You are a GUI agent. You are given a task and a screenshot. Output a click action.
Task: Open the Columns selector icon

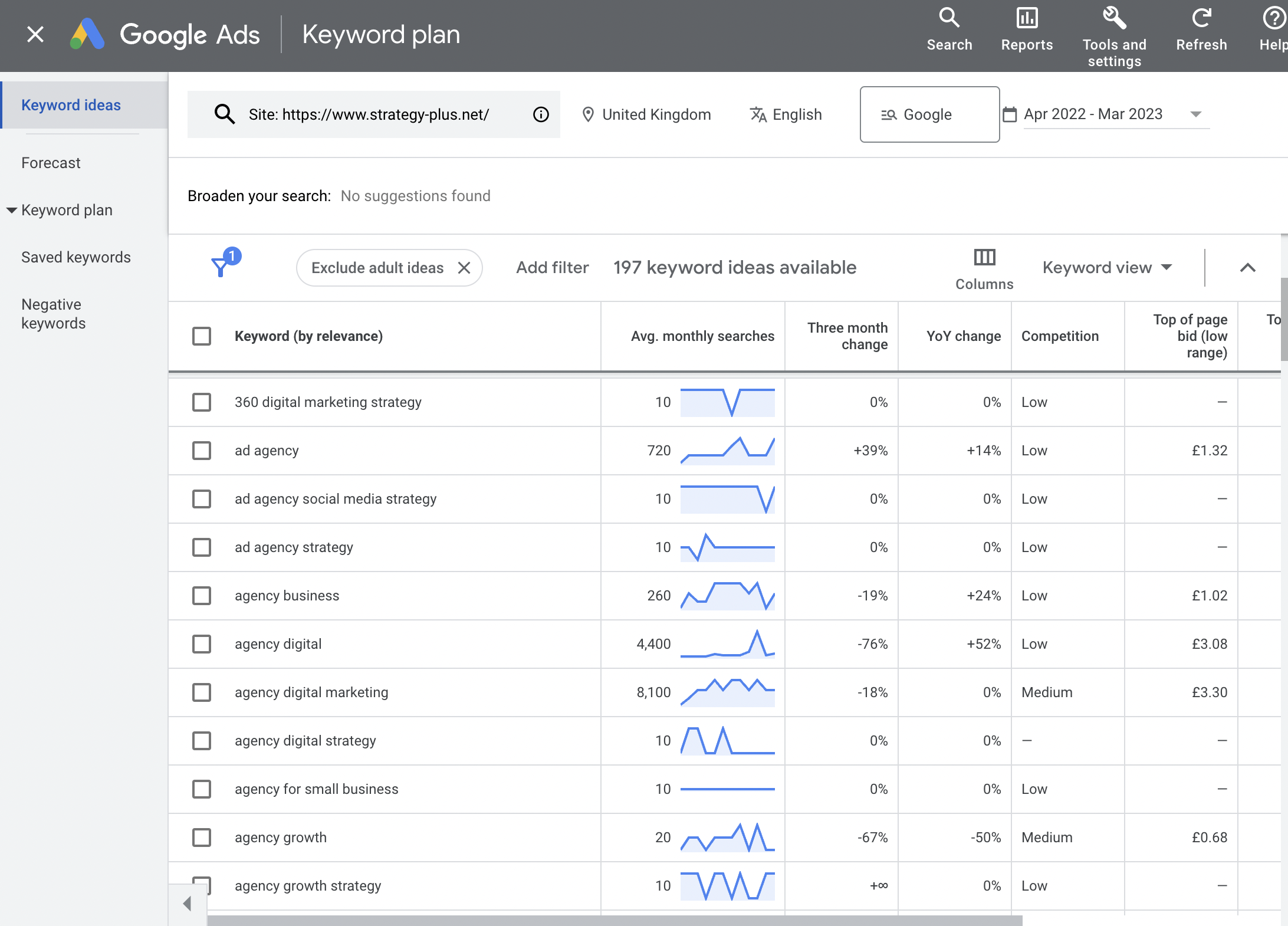[x=984, y=258]
